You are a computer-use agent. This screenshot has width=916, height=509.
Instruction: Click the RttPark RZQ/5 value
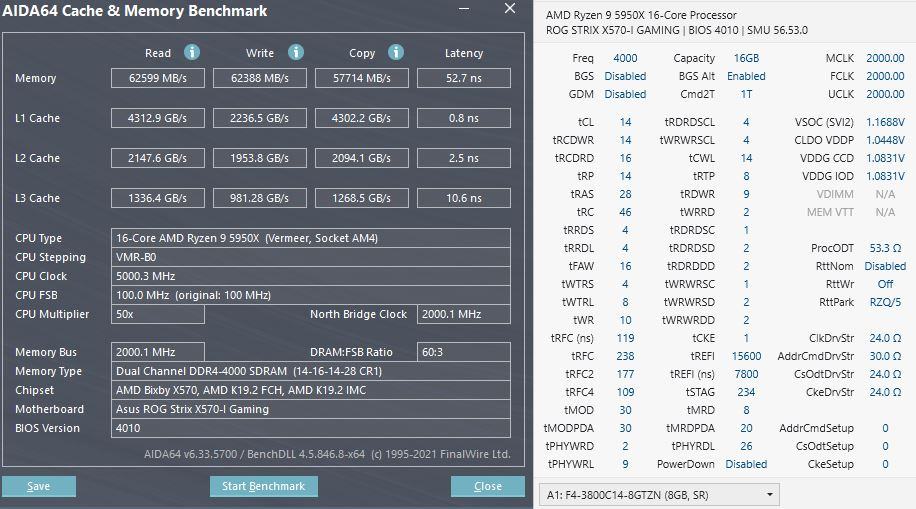click(x=885, y=302)
